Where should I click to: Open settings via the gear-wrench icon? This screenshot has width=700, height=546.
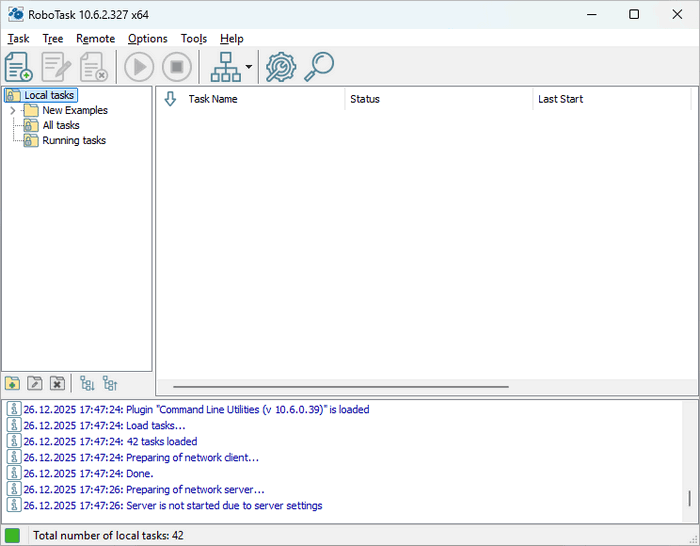click(x=281, y=67)
